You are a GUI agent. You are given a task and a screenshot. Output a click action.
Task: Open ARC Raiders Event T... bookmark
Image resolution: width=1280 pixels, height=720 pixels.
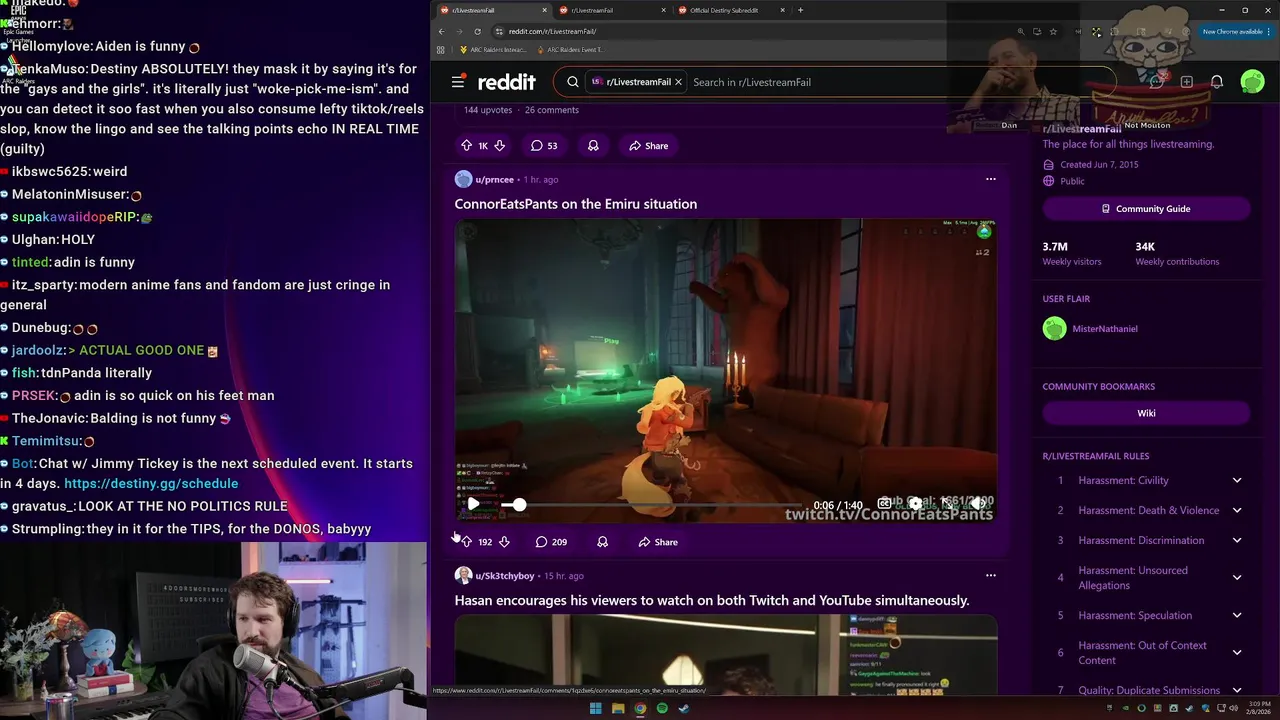pos(571,50)
